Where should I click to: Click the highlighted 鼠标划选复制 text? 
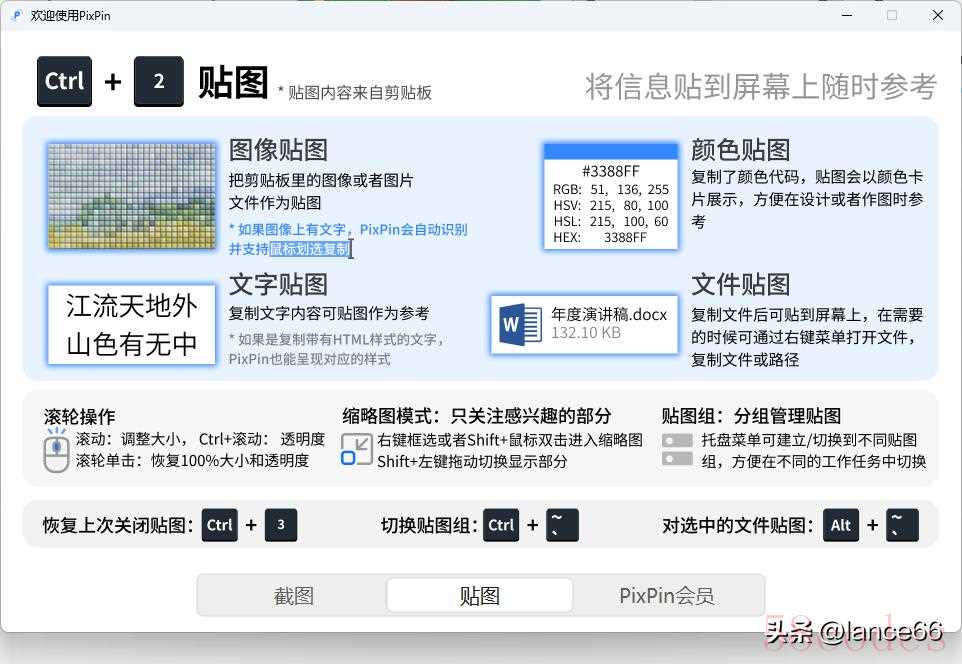309,249
